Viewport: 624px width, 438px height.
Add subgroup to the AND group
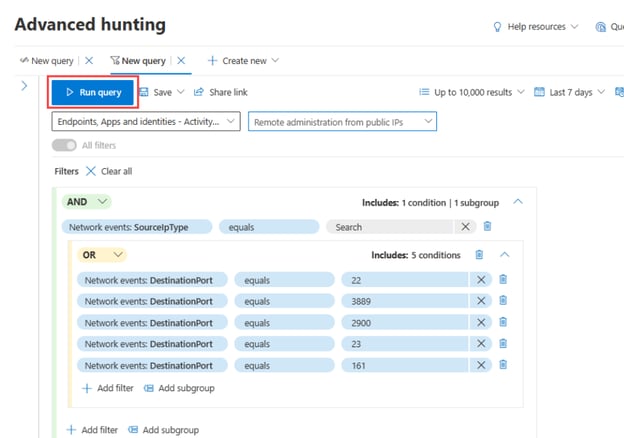click(x=164, y=430)
